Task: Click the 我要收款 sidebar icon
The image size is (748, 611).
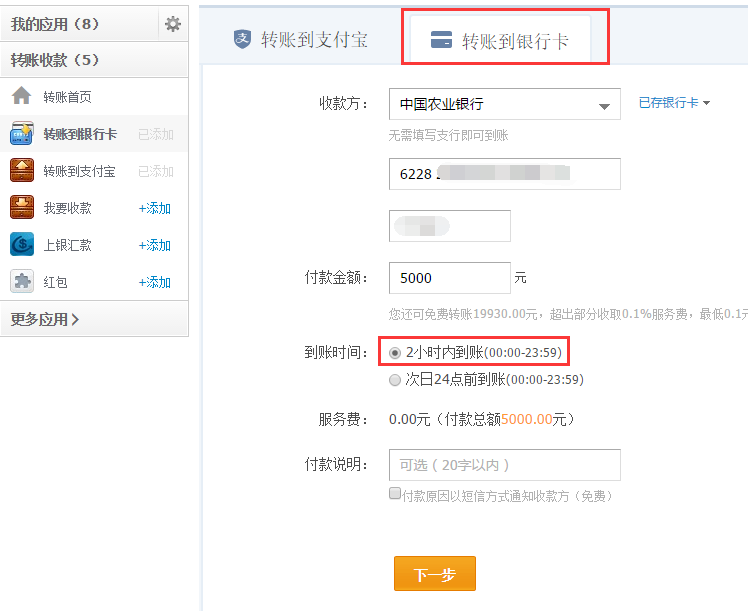Action: click(22, 207)
